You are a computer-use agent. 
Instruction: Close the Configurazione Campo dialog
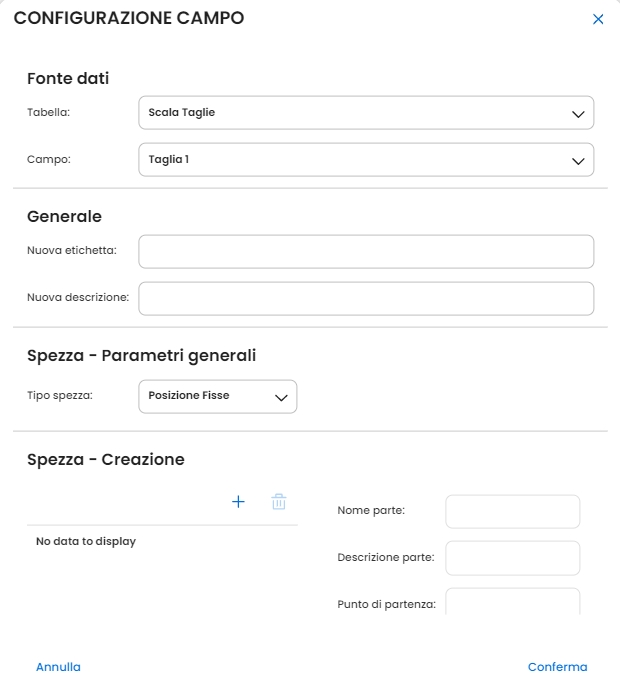click(598, 19)
